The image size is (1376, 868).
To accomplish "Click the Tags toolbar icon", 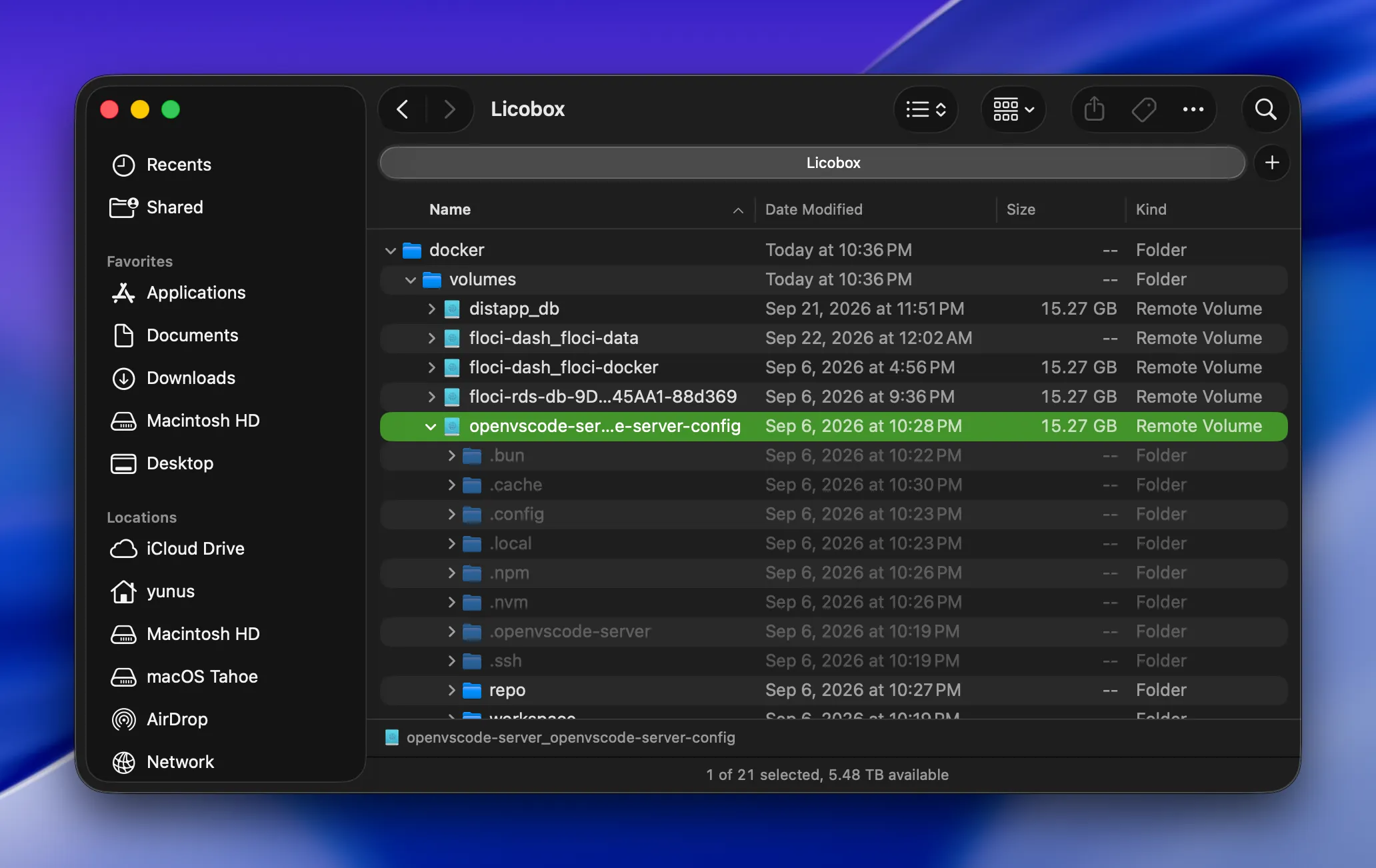I will pos(1143,109).
